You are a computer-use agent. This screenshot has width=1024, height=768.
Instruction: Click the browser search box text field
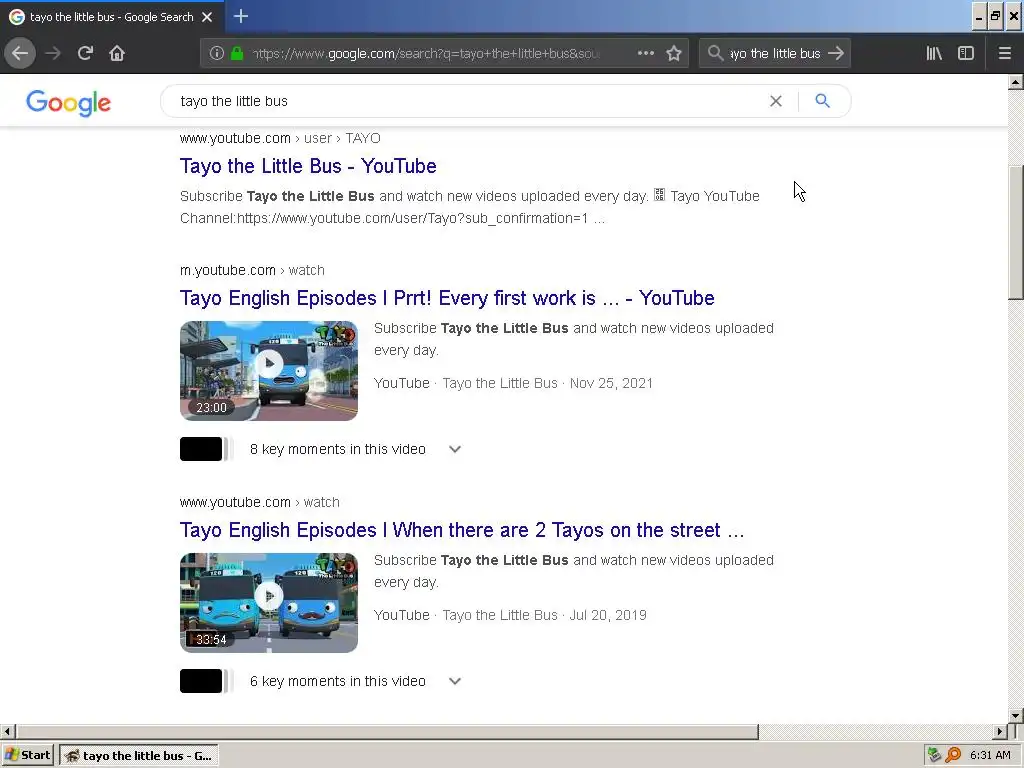tap(775, 53)
